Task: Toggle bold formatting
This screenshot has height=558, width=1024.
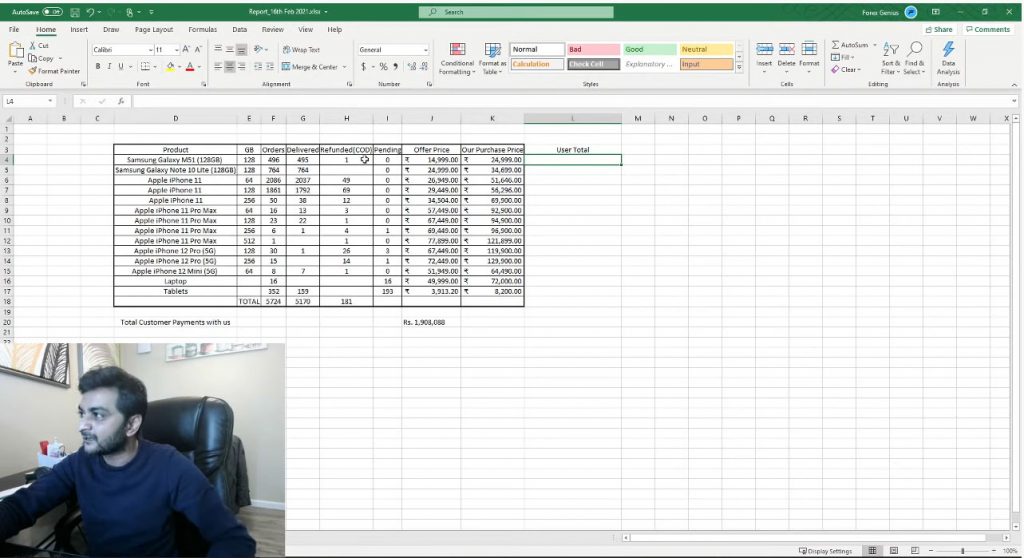Action: pos(98,67)
